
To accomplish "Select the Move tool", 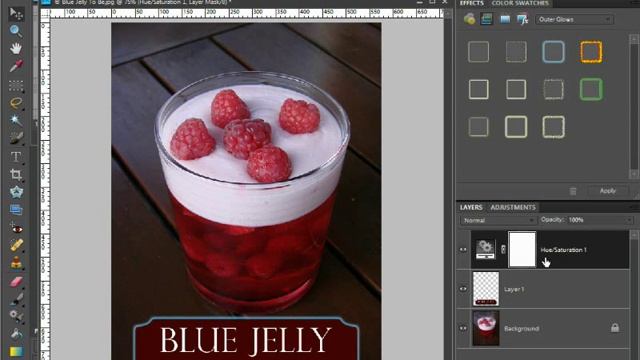I will [16, 13].
